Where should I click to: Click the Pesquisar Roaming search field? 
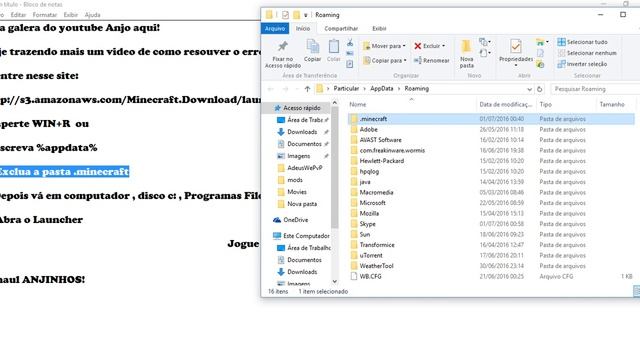[595, 89]
